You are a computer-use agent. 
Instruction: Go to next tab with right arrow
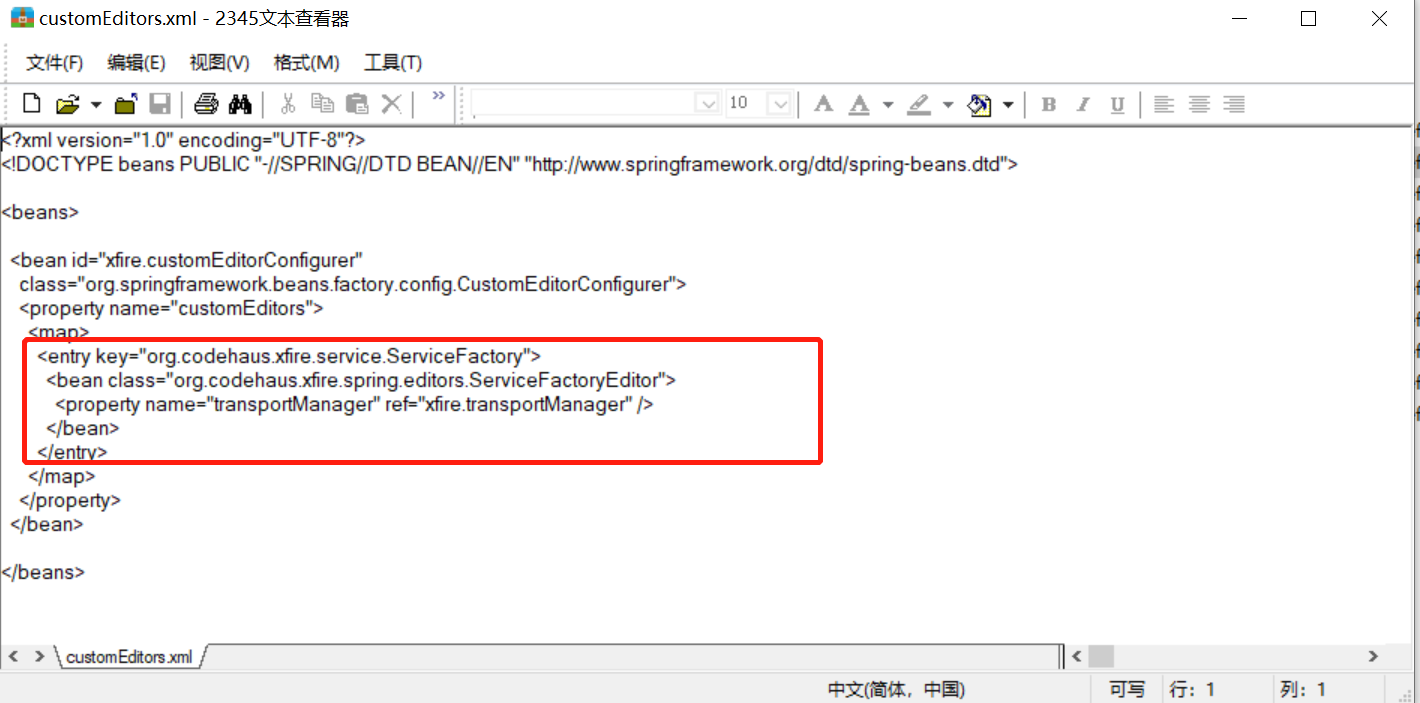[x=40, y=657]
